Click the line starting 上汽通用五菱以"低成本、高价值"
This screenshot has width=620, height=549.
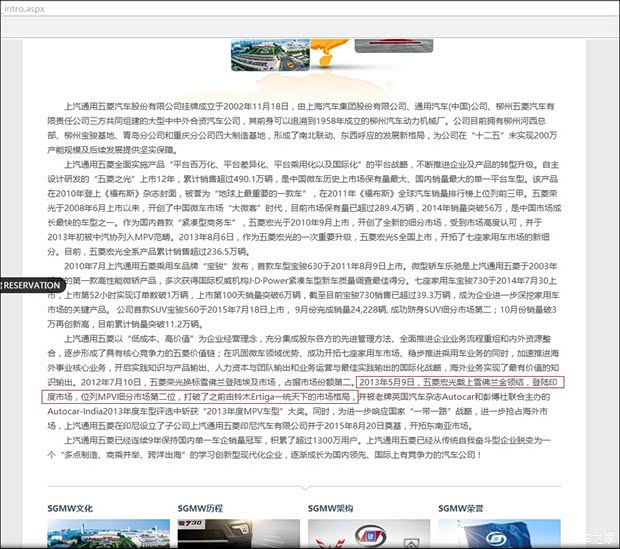tap(307, 339)
